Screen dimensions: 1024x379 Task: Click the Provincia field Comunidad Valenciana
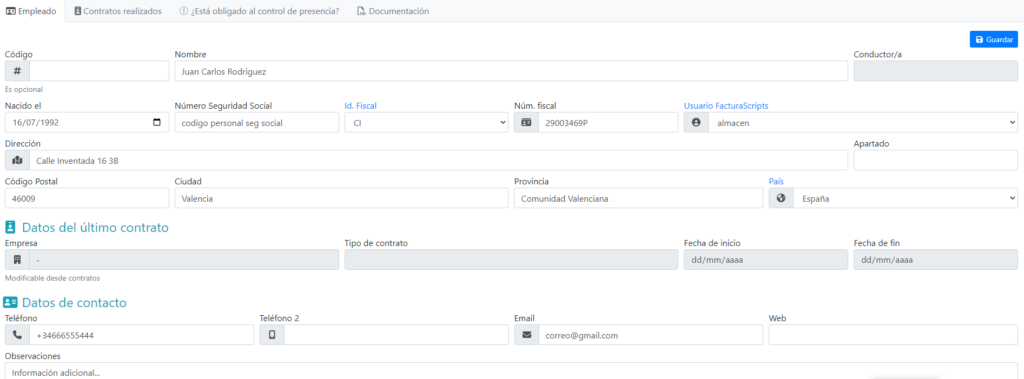639,198
